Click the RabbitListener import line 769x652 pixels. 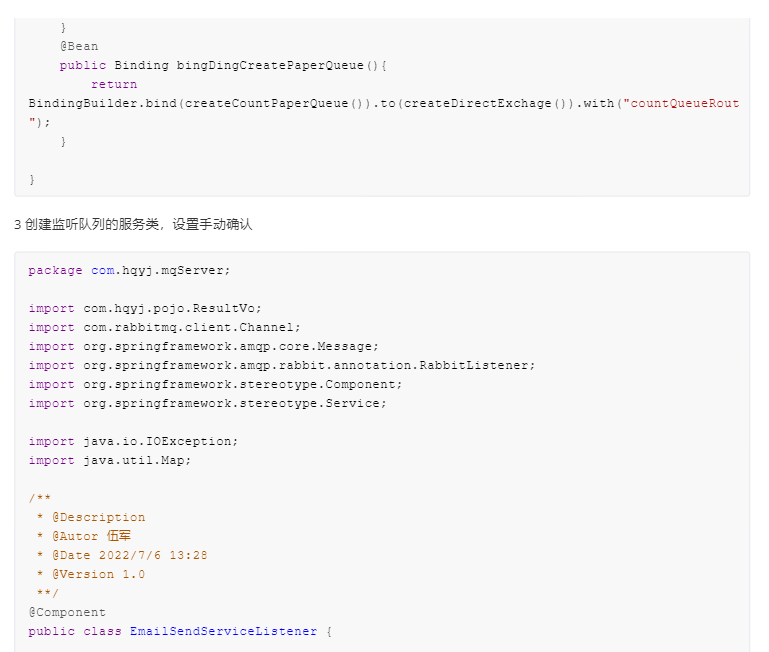point(281,365)
